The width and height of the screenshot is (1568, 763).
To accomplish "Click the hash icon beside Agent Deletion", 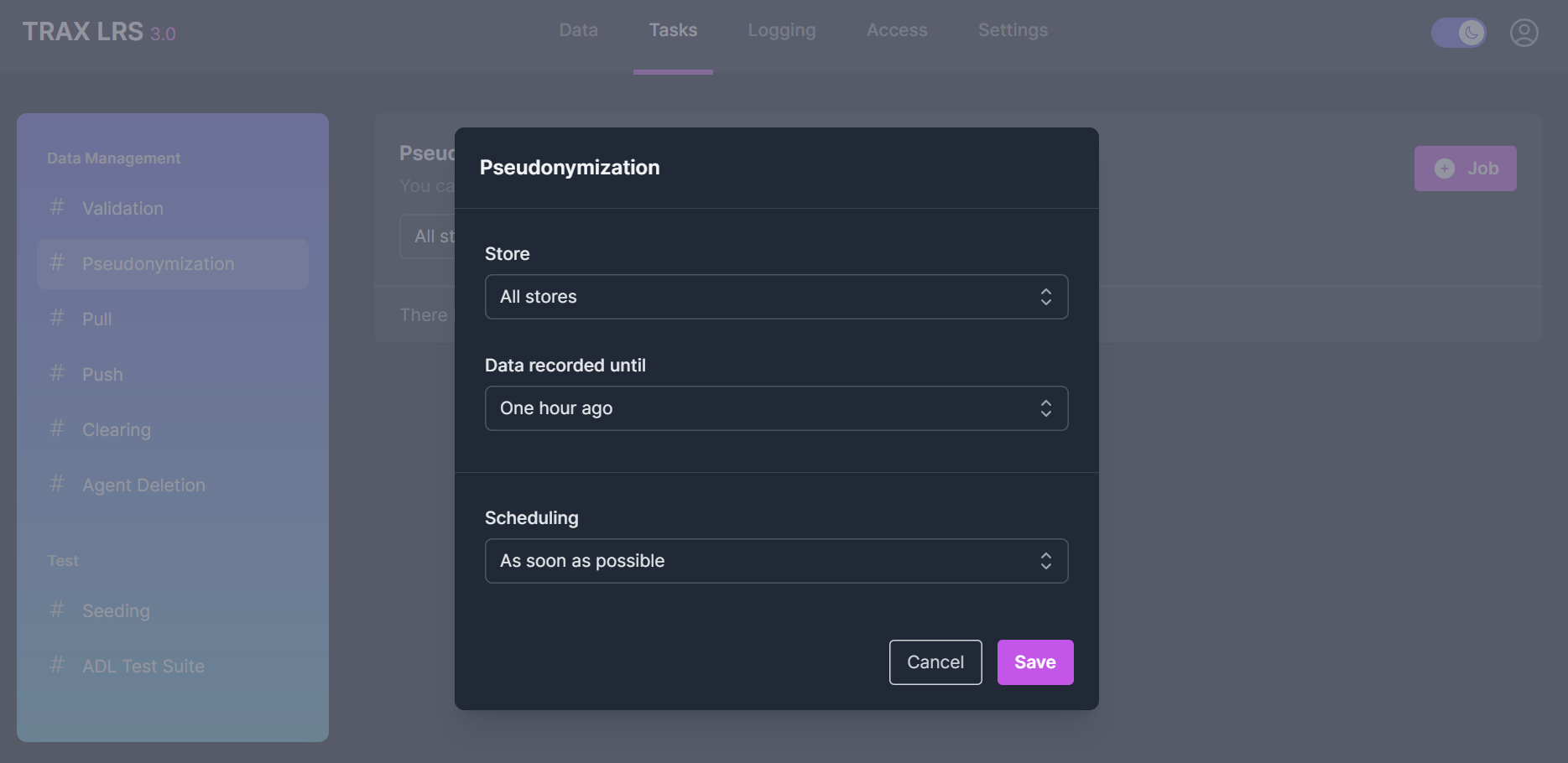I will click(x=57, y=484).
